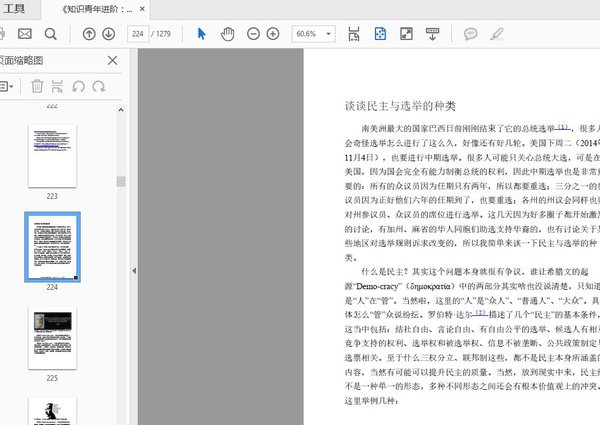Go to next page arrow
The image size is (600, 425).
[109, 34]
